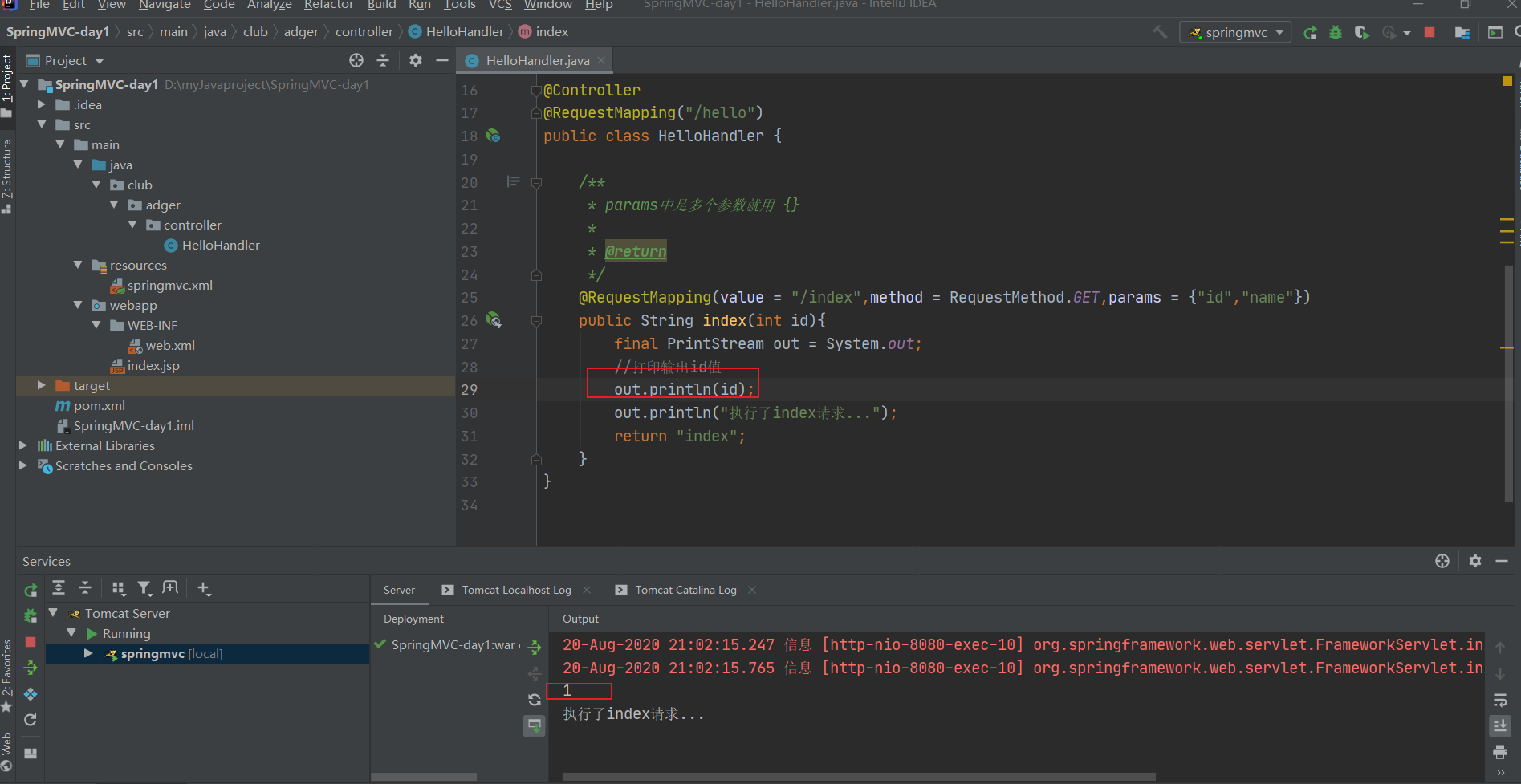The image size is (1521, 784).
Task: Rerun in debug mode in Services toolbar
Action: [31, 616]
